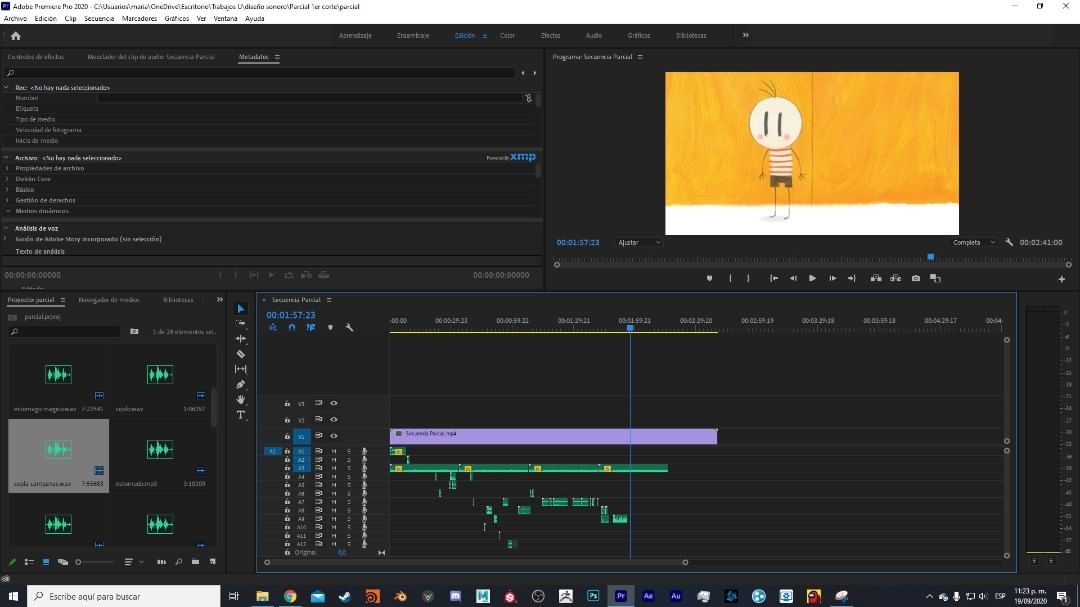This screenshot has height=607, width=1080.
Task: Open the Ajustar zoom level dropdown
Action: pyautogui.click(x=639, y=243)
